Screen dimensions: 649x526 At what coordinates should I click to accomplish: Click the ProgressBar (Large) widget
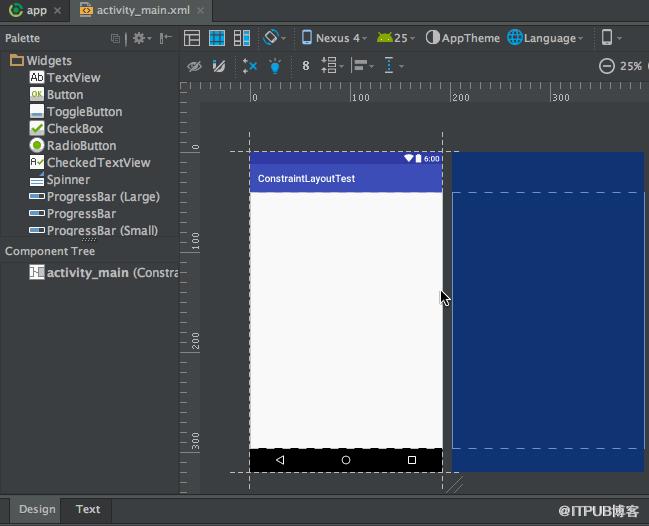coord(94,197)
